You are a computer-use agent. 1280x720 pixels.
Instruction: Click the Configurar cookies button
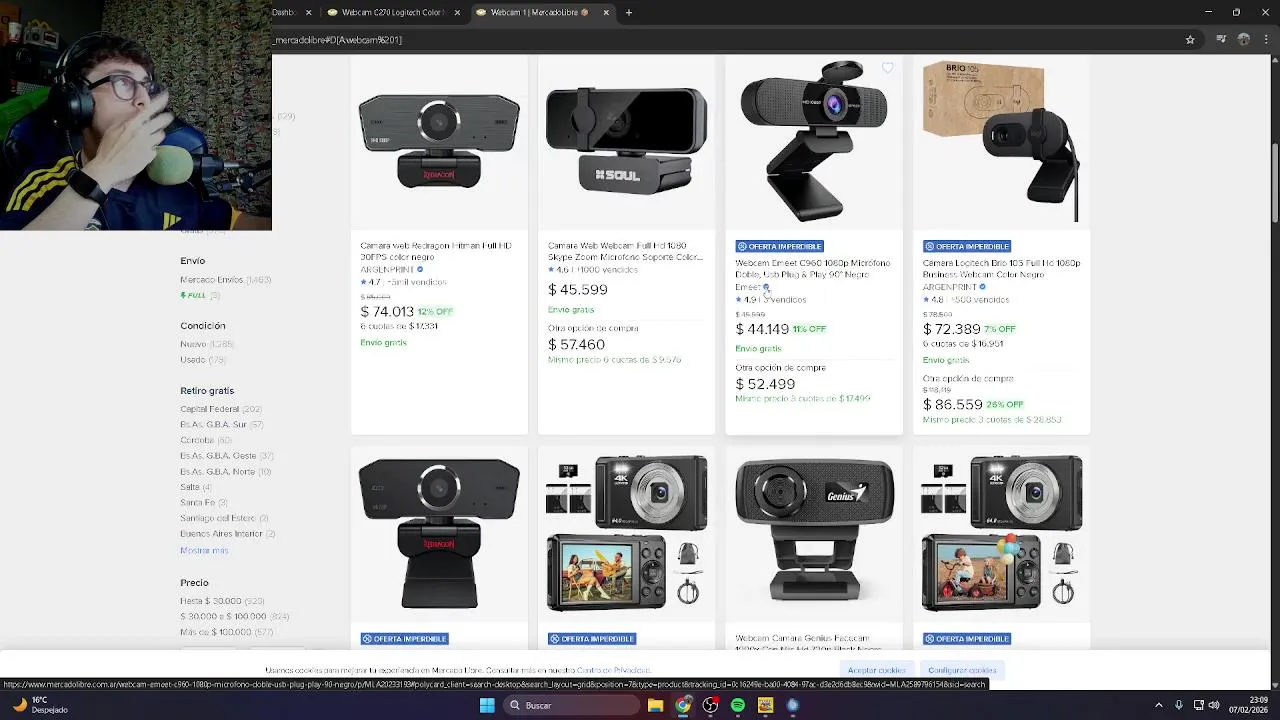[962, 670]
